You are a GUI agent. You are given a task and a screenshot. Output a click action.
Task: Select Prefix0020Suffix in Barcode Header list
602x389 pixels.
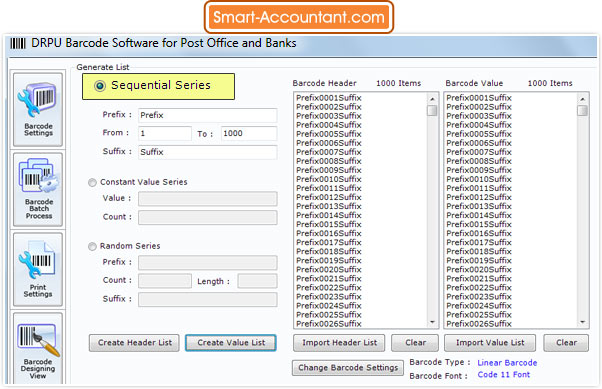point(329,270)
